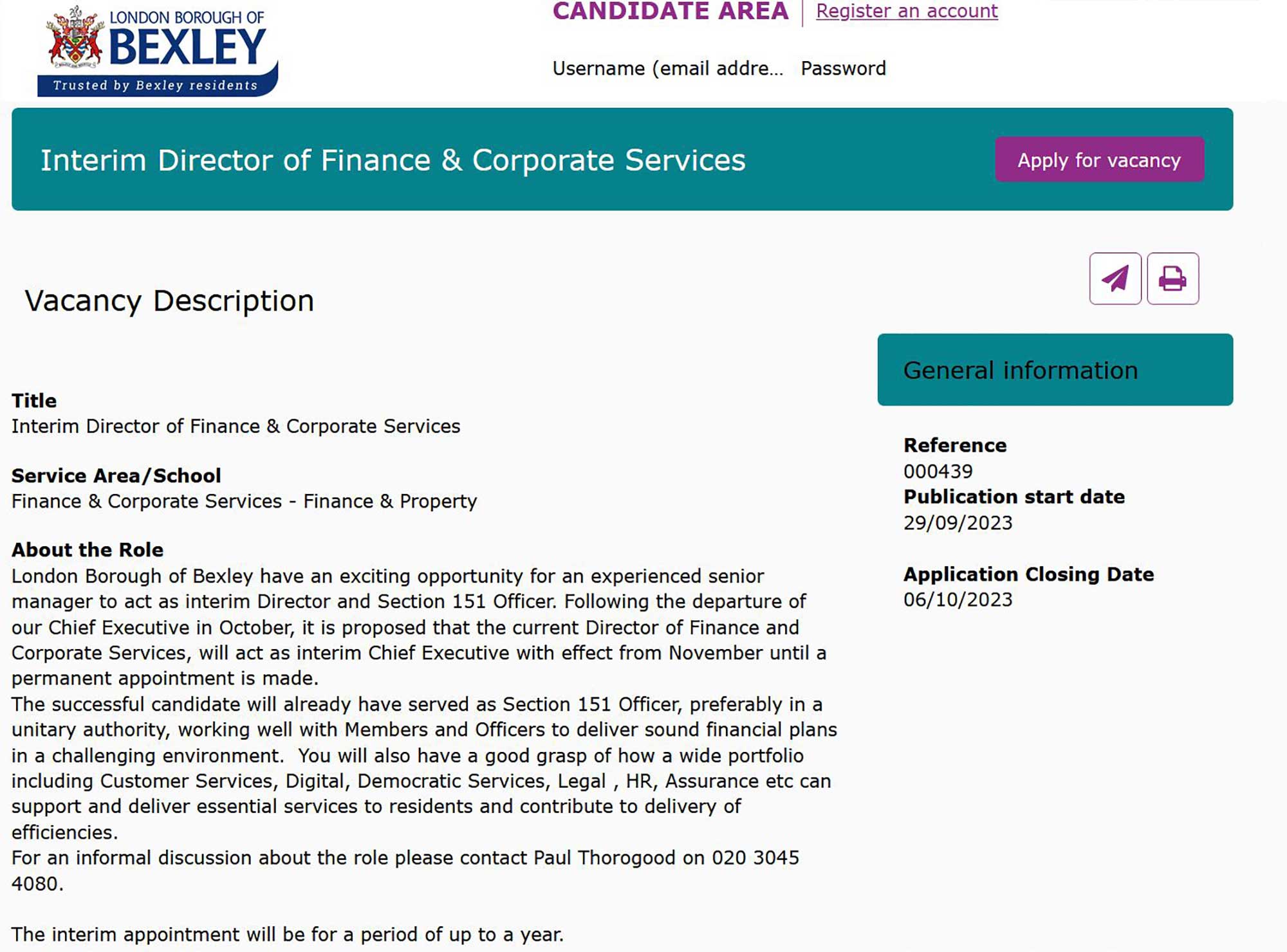Click the teal banner job title text
Viewport: 1287px width, 952px height.
click(x=393, y=160)
